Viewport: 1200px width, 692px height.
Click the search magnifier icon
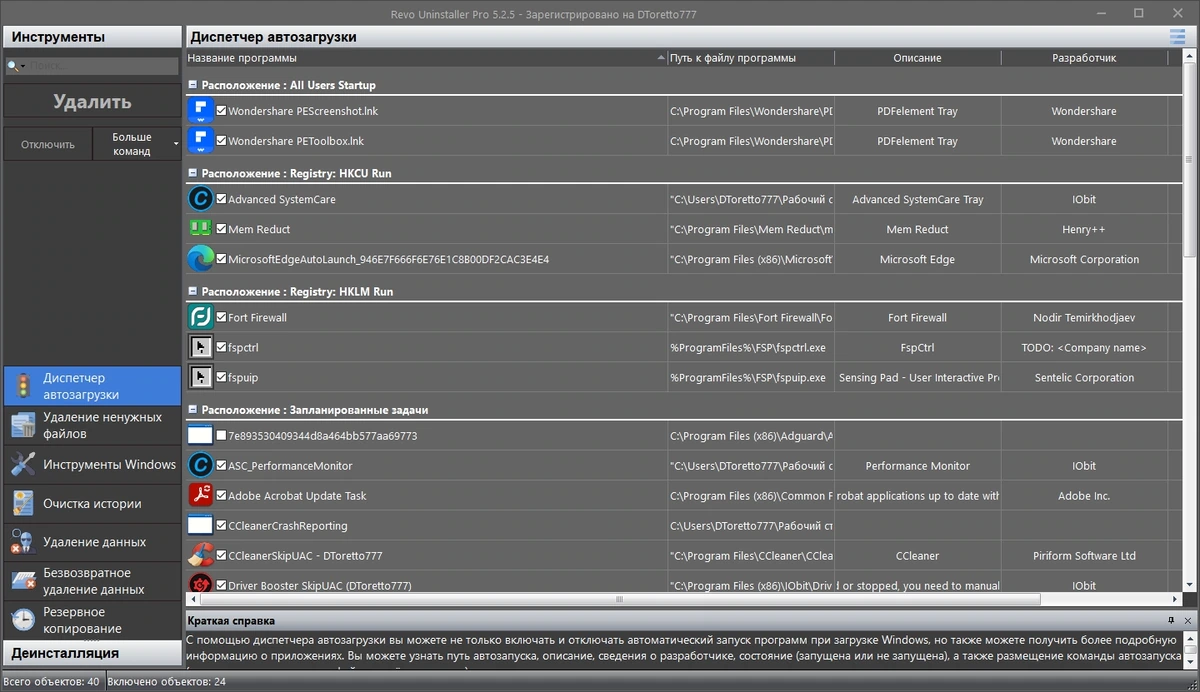tap(12, 66)
